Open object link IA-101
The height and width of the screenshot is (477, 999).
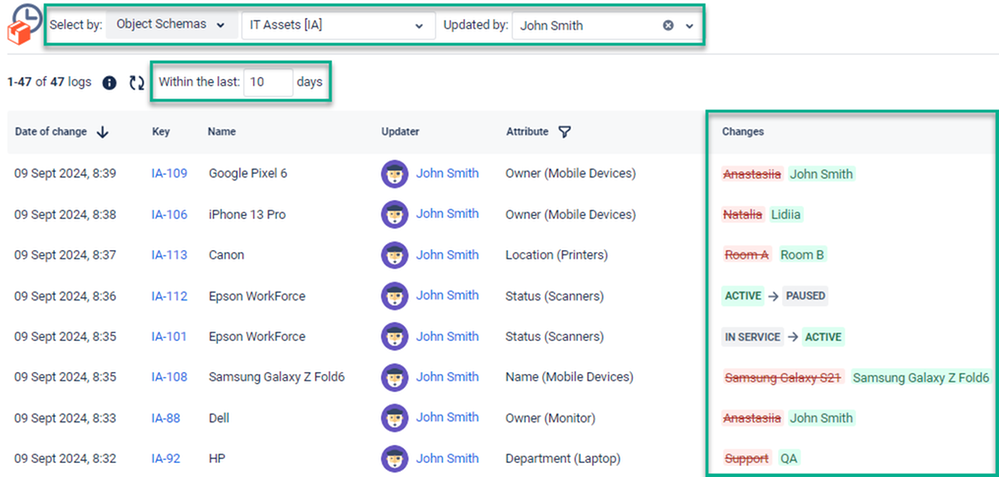click(x=169, y=337)
